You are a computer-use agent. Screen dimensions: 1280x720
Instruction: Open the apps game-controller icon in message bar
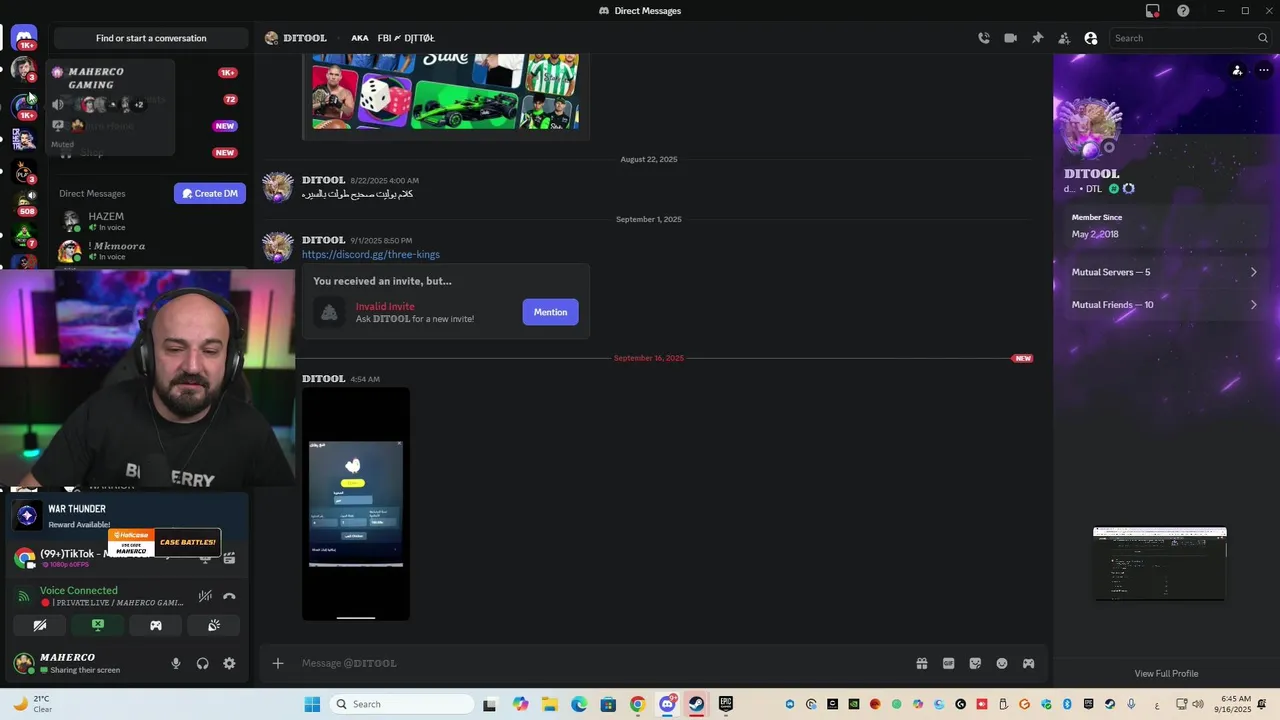tap(1028, 663)
